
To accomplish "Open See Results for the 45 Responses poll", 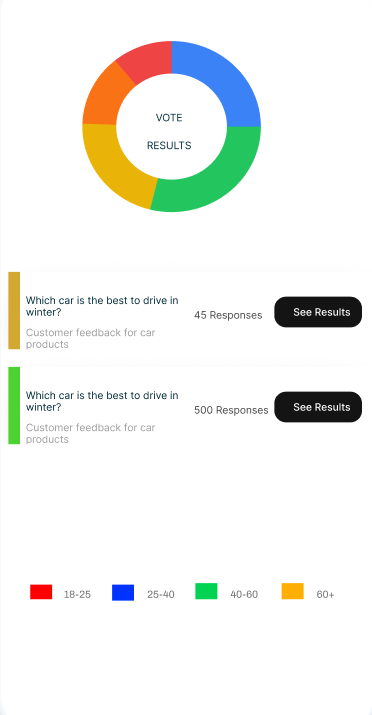I will (x=318, y=312).
